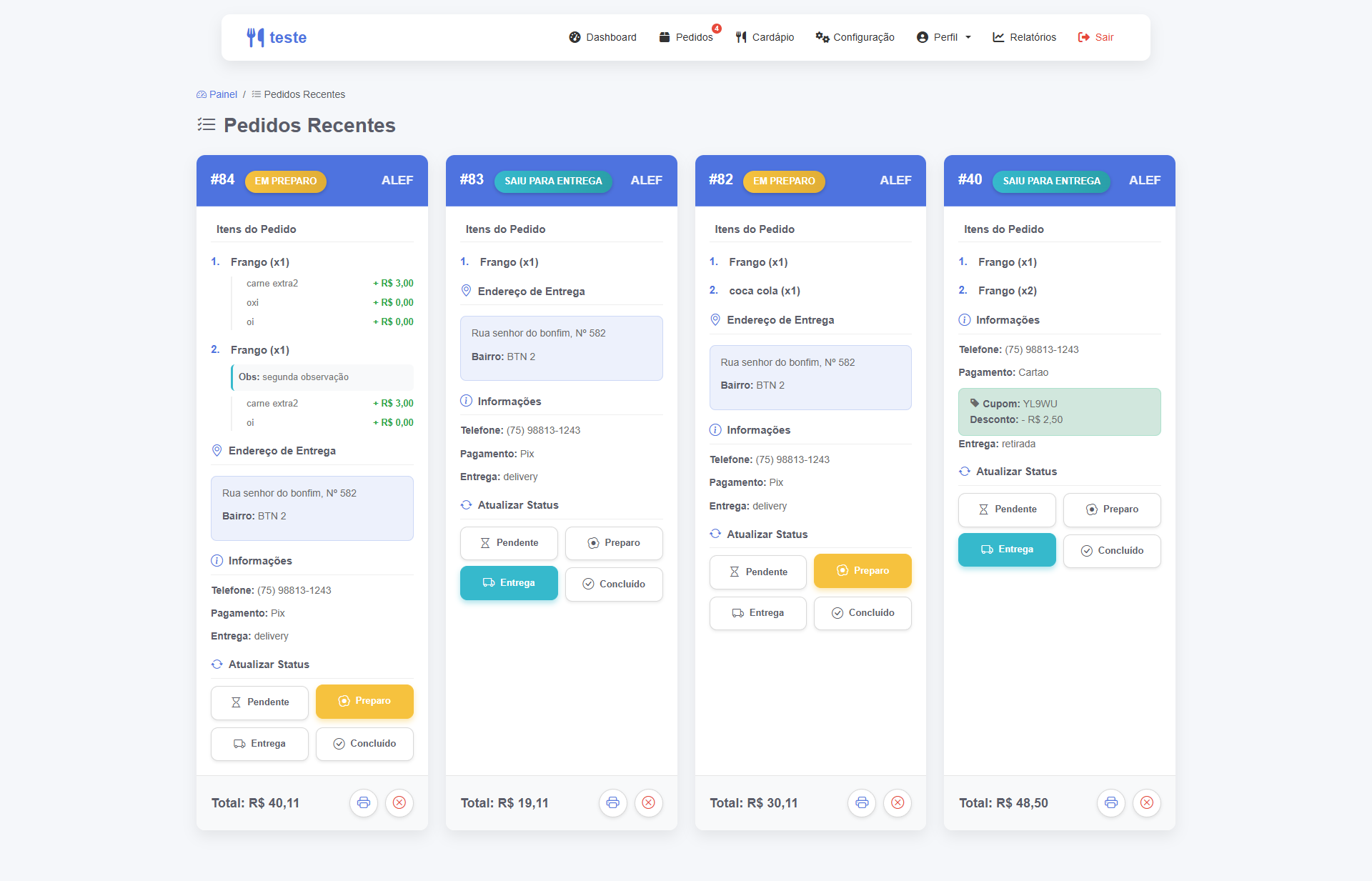
Task: Expand the Perfil dropdown menu
Action: pyautogui.click(x=943, y=37)
